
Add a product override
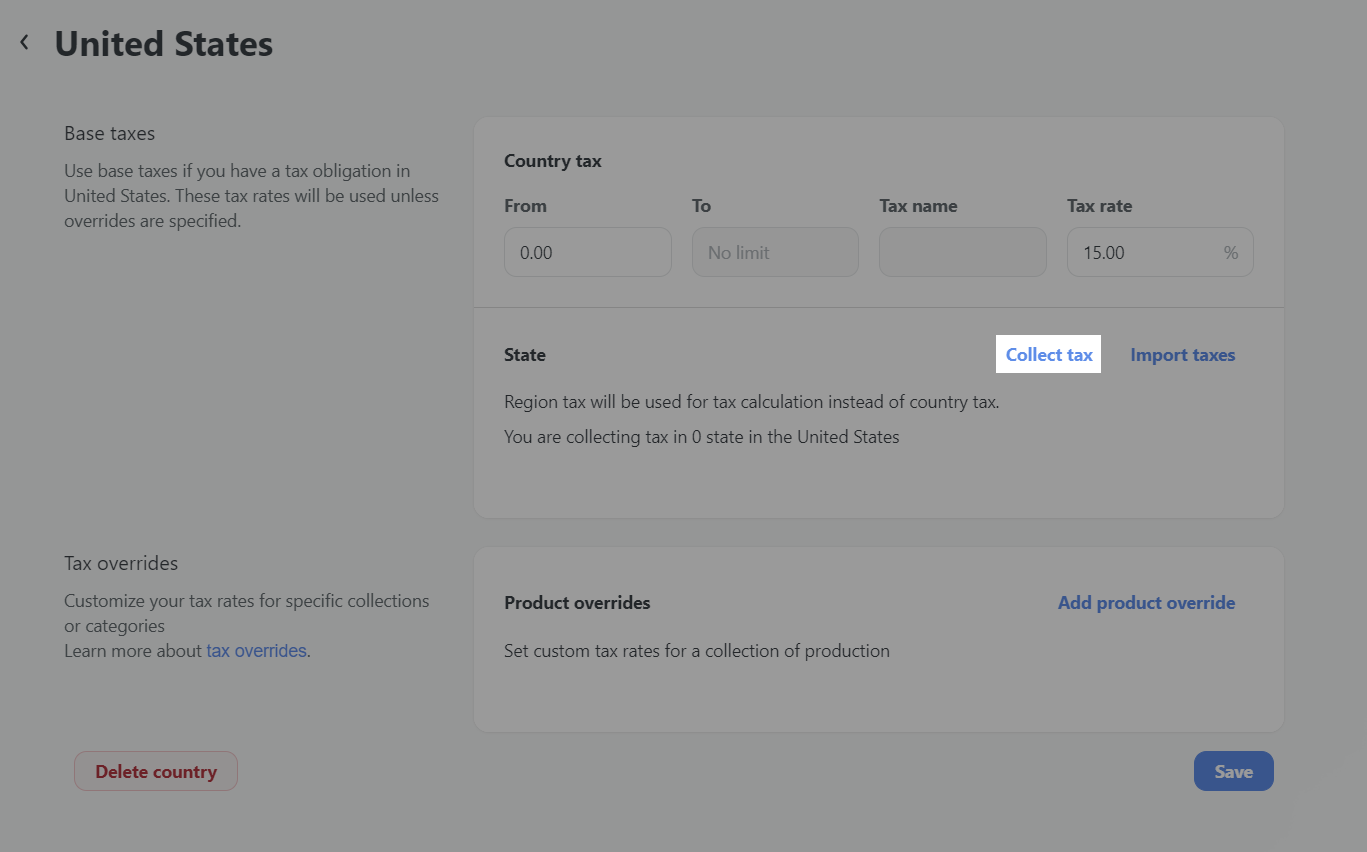(x=1146, y=603)
